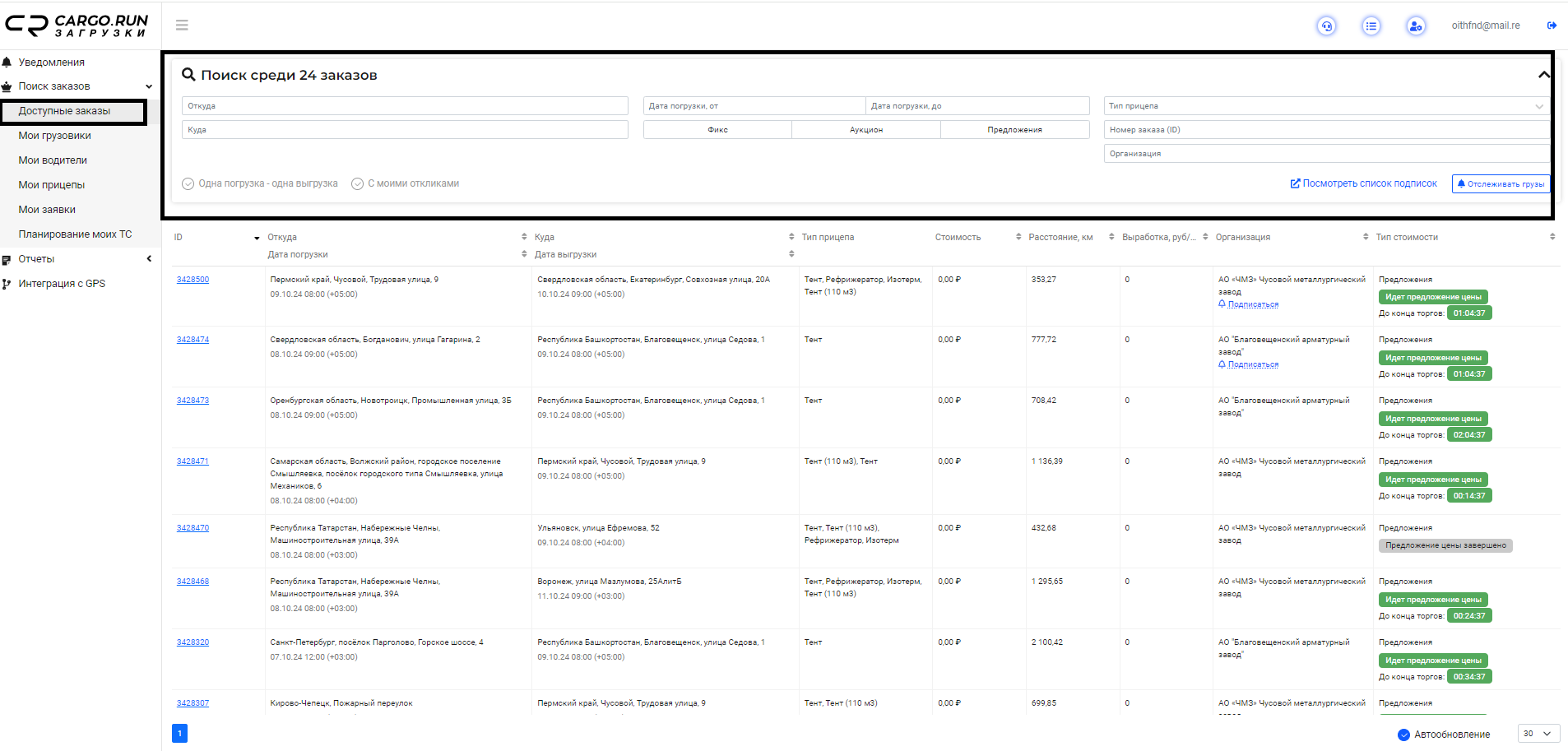
Task: Focus Дата погрузки, до field
Action: pyautogui.click(x=977, y=106)
